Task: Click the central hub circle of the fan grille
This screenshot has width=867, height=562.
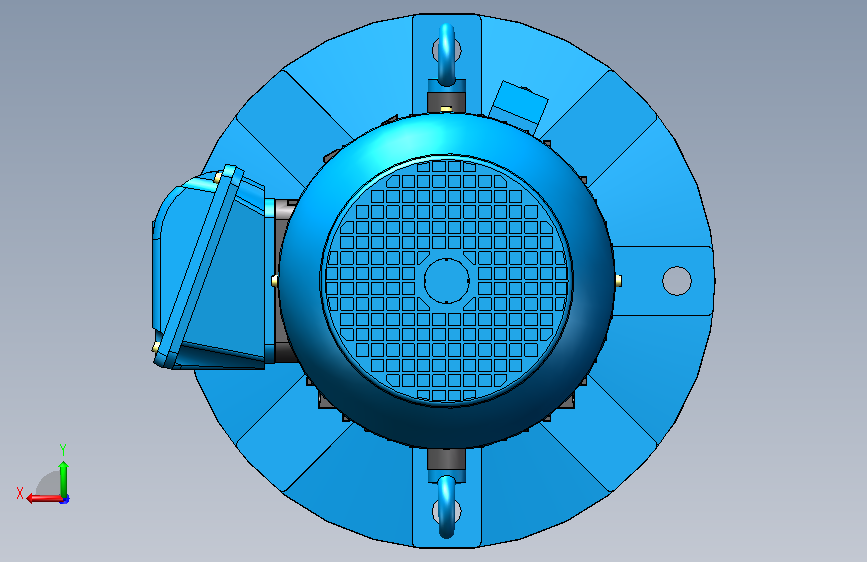Action: 447,280
